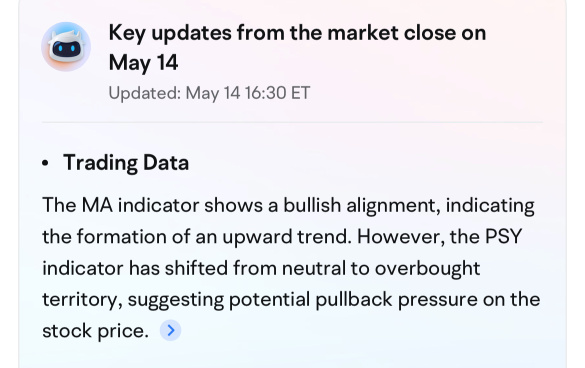
Task: Click the "Trading Data" section heading
Action: tap(126, 163)
